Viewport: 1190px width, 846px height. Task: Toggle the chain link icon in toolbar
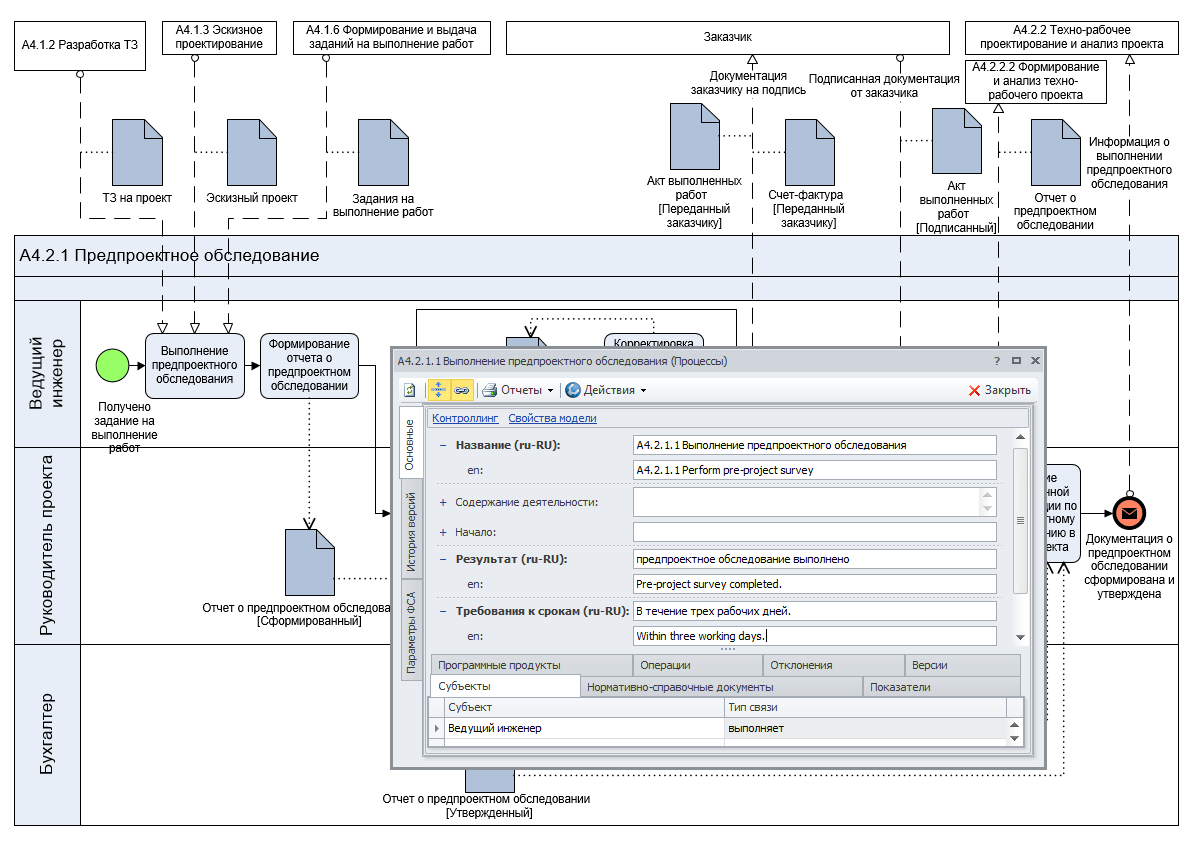tap(461, 390)
